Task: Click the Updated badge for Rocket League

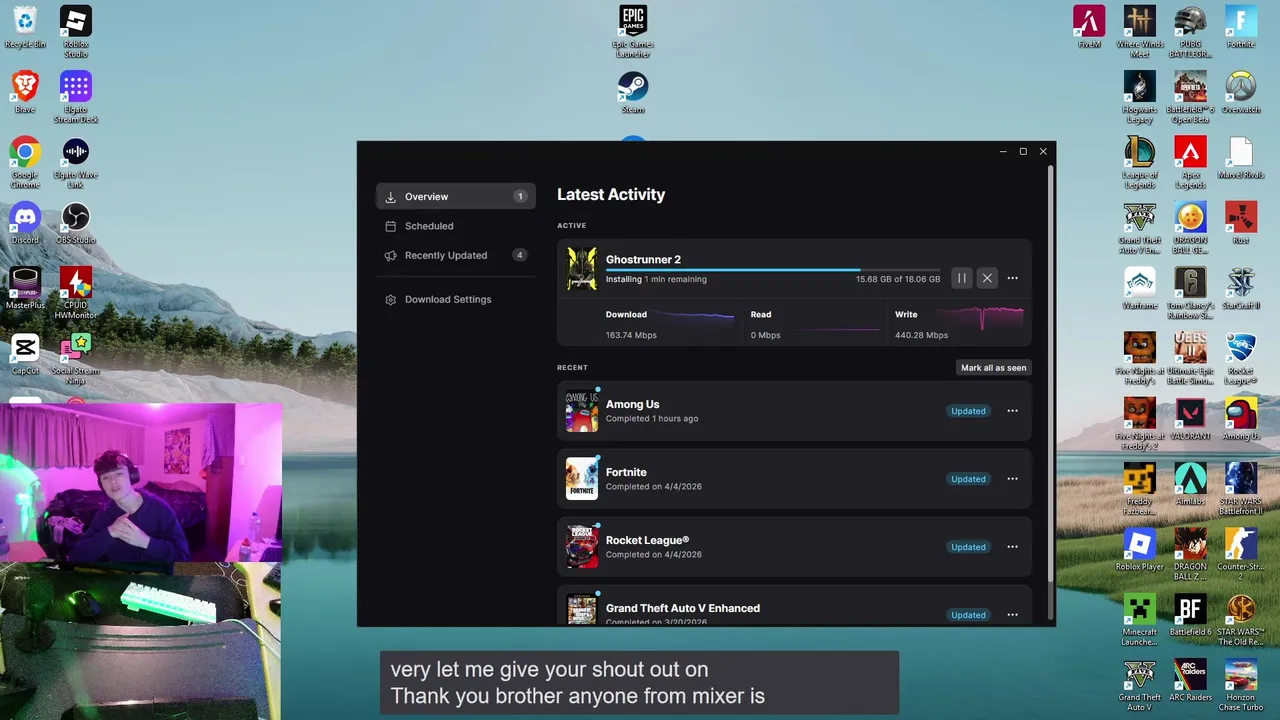Action: [x=968, y=547]
